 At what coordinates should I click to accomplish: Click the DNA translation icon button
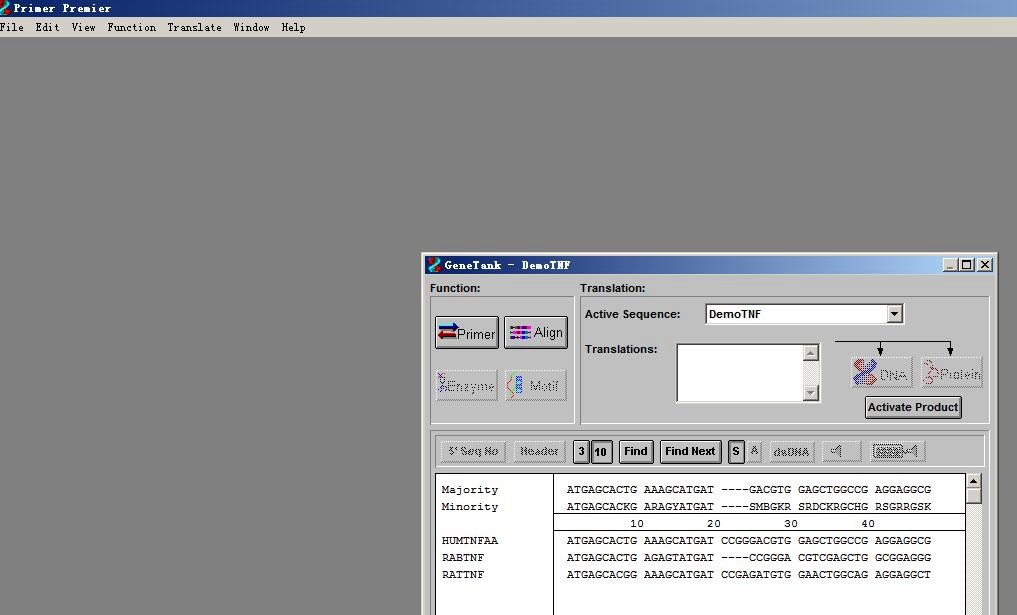tap(881, 373)
